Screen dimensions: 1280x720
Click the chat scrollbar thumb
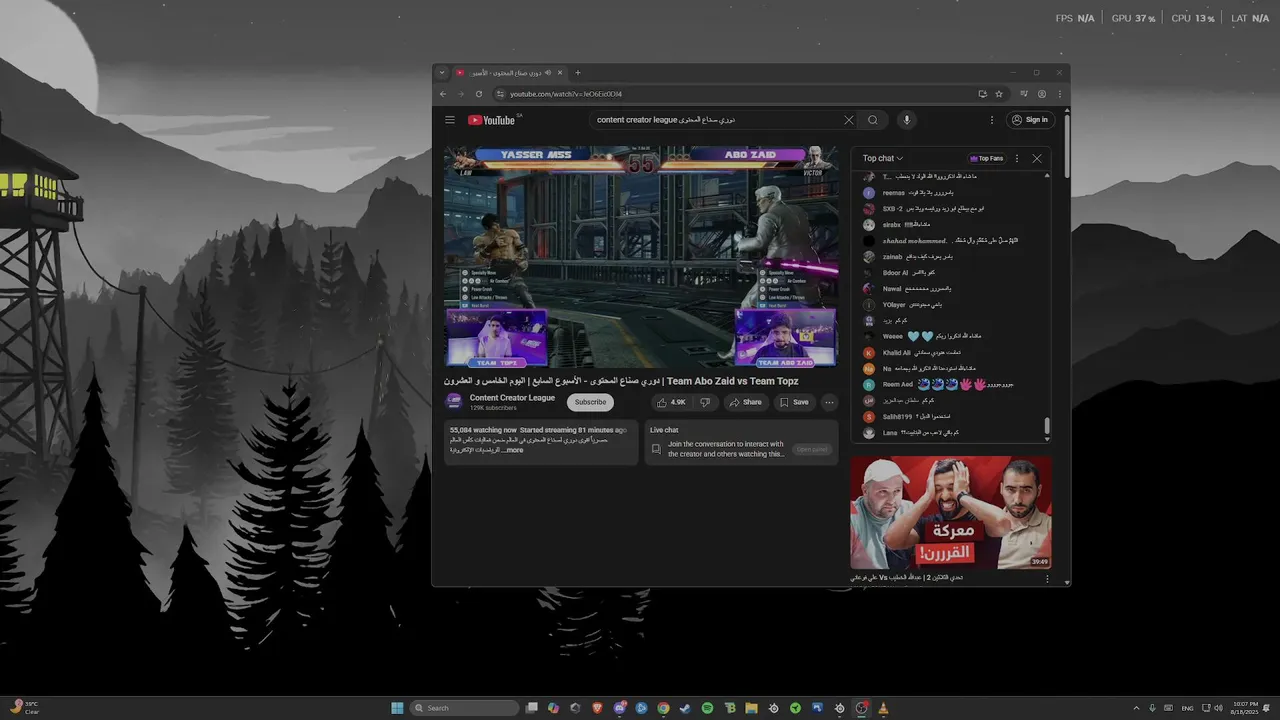coord(1047,427)
